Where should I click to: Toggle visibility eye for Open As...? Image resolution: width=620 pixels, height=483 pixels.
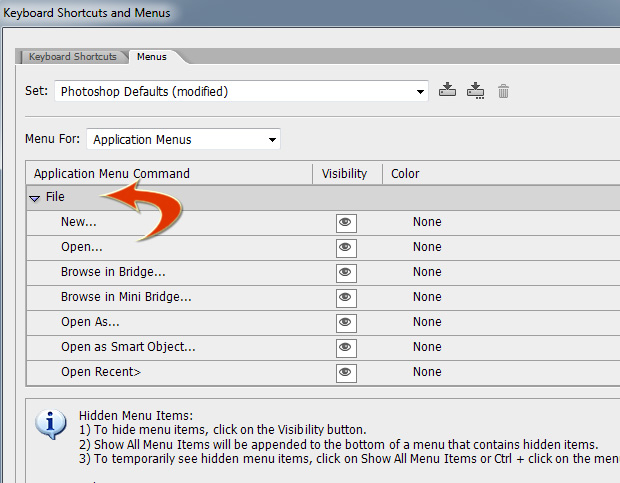[346, 323]
